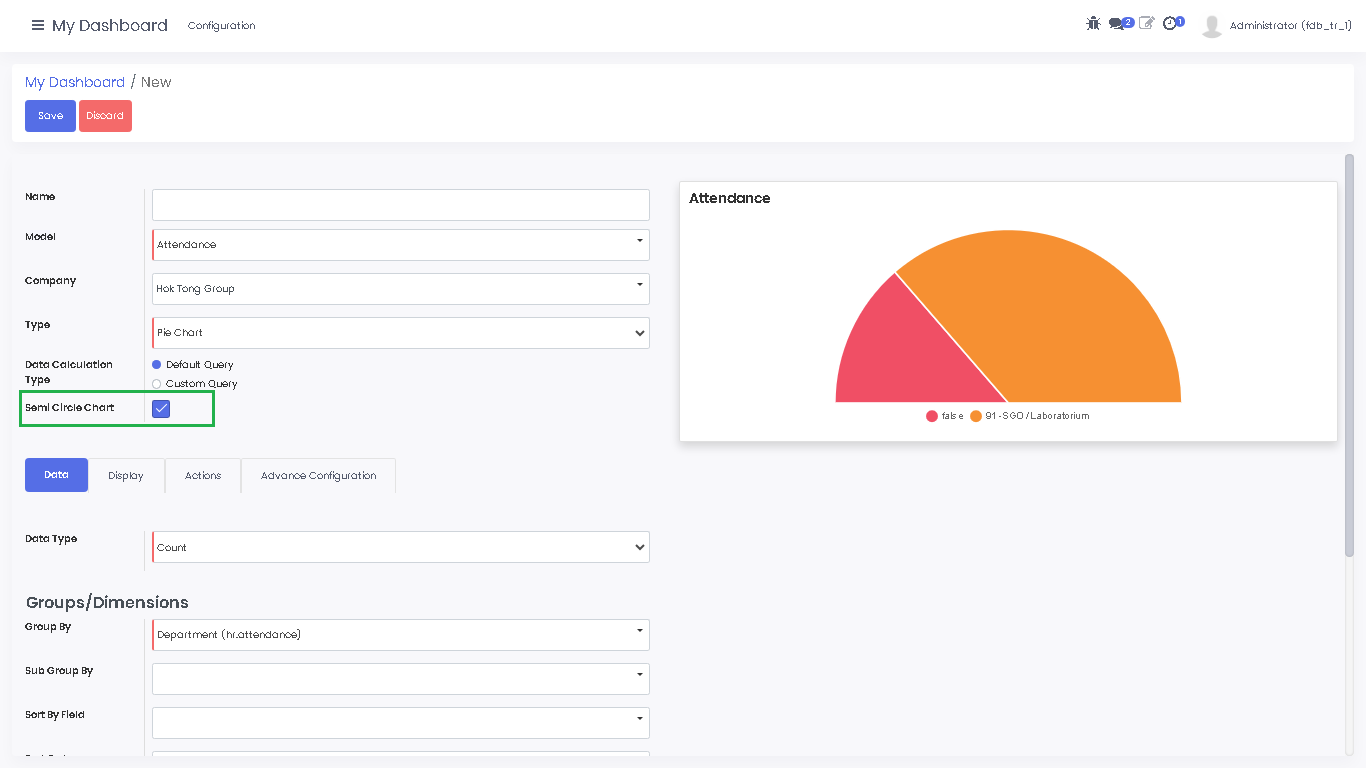This screenshot has height=768, width=1366.
Task: Click the orange Laboratorium legend marker
Action: [x=976, y=416]
